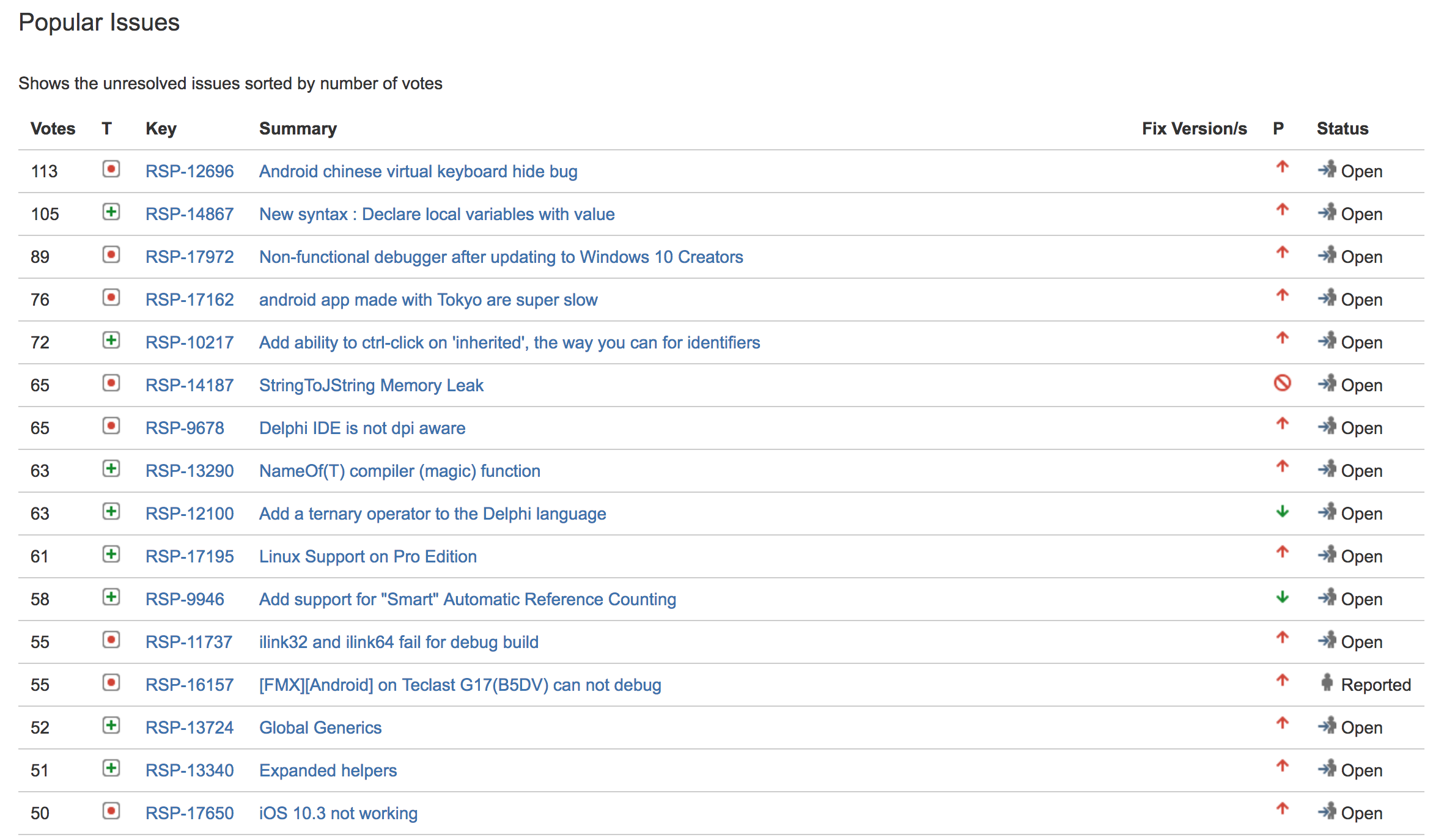Screen dimensions: 1444x840
Task: Click the new feature icon for RSP-17195
Action: click(111, 554)
